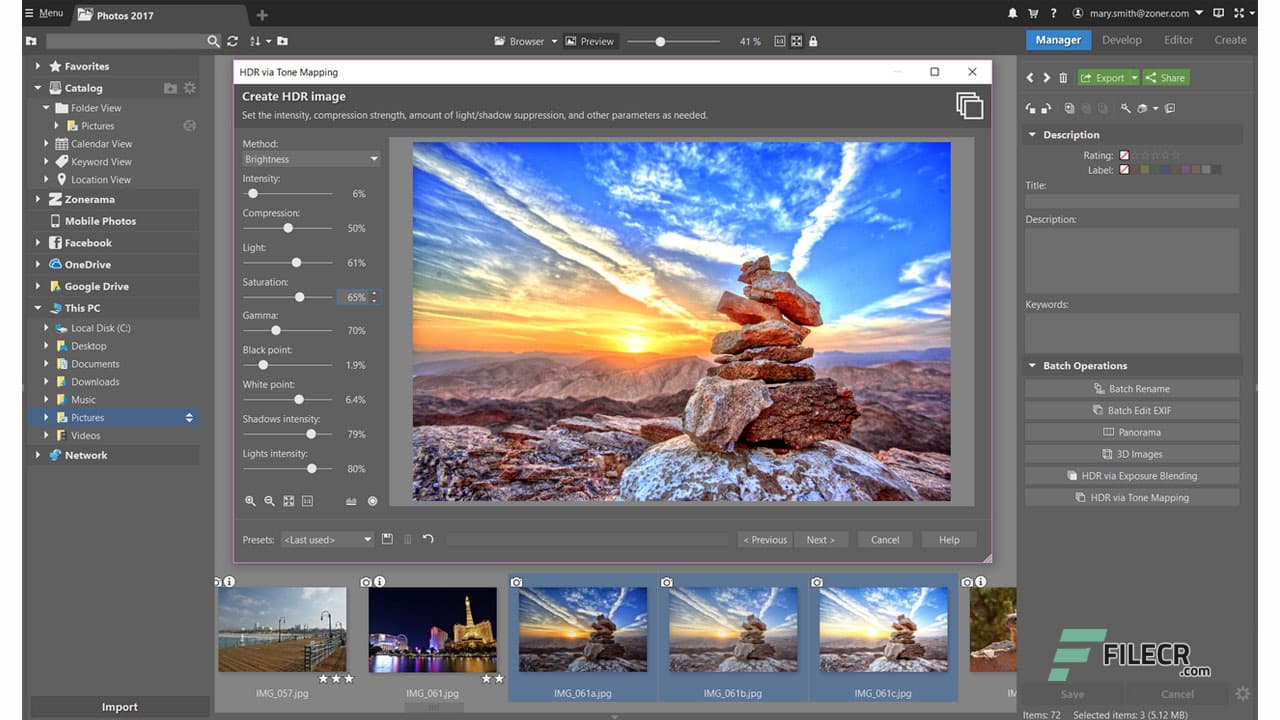Click the trash icon to delete selected photos
This screenshot has height=720, width=1280.
(x=1062, y=77)
